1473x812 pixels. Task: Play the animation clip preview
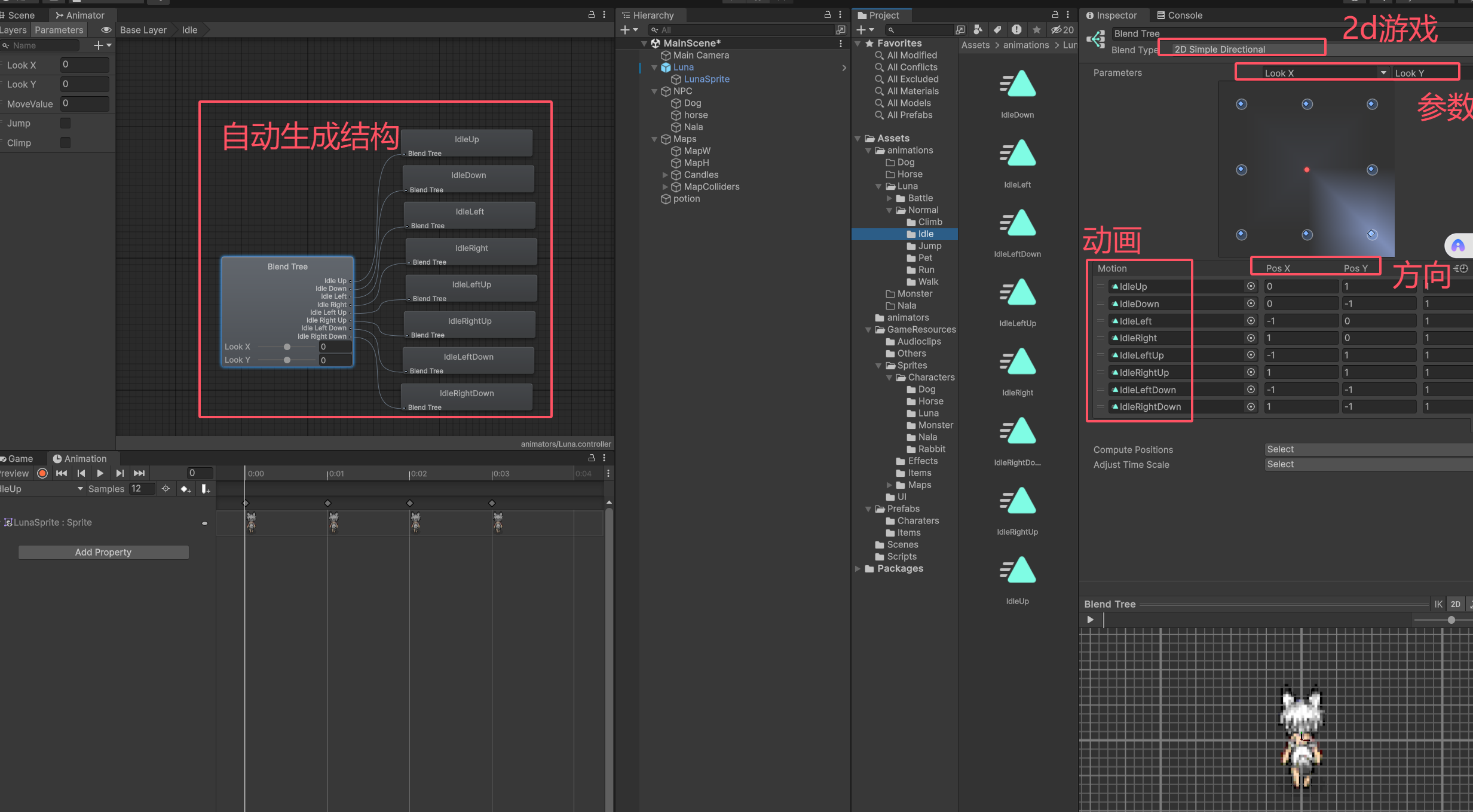pyautogui.click(x=100, y=473)
